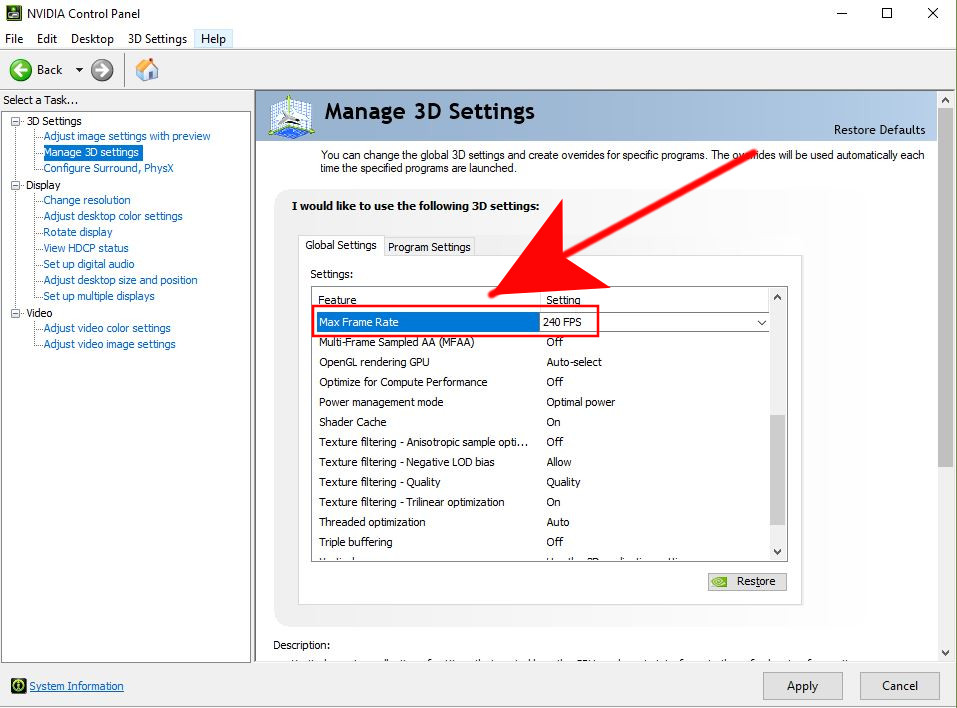The height and width of the screenshot is (708, 957).
Task: Click the Forward arrow icon
Action: [x=102, y=70]
